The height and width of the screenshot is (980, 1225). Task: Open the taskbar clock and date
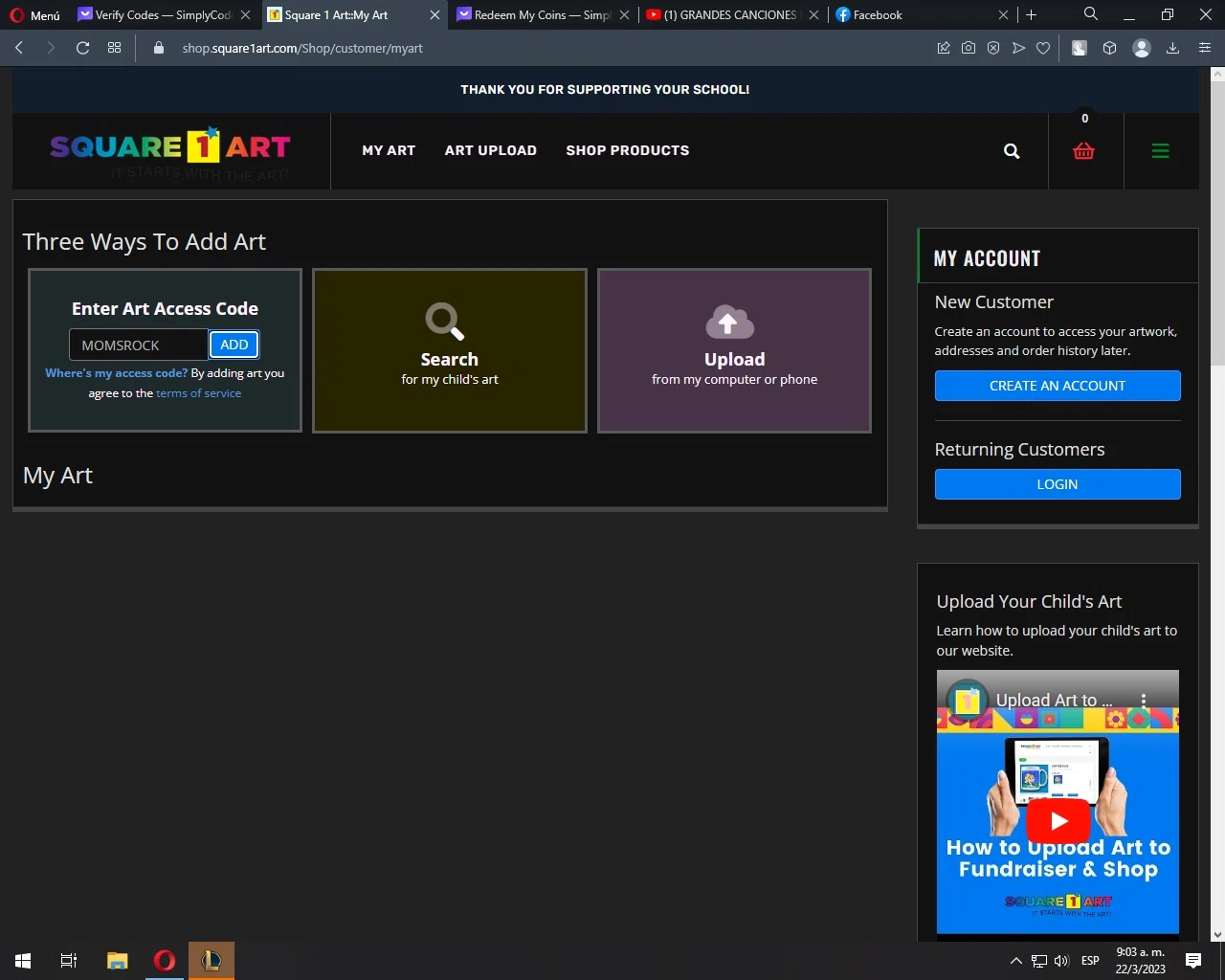(x=1141, y=961)
